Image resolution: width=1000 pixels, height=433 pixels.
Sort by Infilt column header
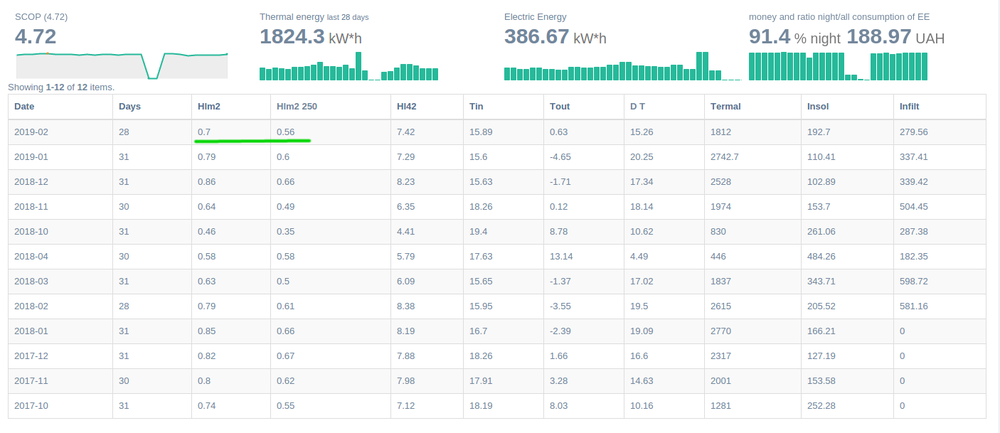point(910,106)
